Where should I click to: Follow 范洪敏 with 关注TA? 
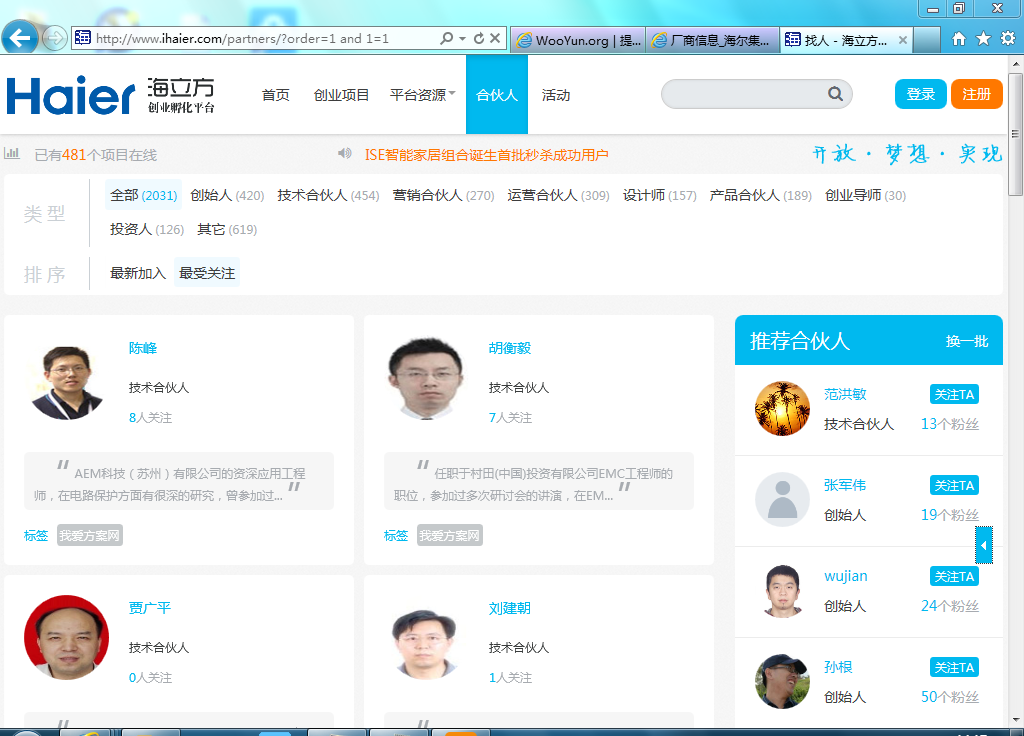tap(954, 394)
